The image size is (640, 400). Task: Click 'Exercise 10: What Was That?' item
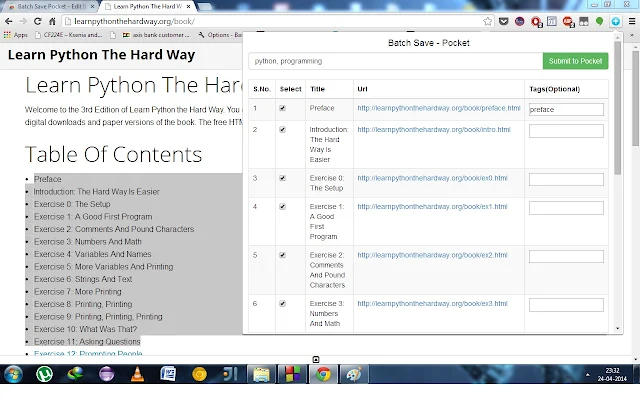pyautogui.click(x=85, y=329)
